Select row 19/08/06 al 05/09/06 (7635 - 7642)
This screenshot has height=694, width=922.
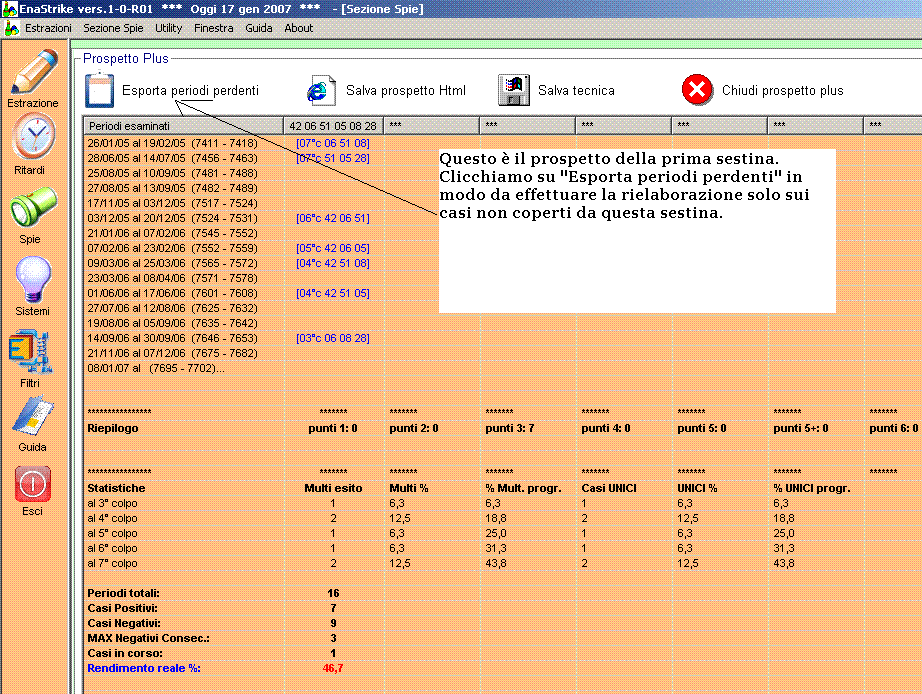tap(172, 323)
